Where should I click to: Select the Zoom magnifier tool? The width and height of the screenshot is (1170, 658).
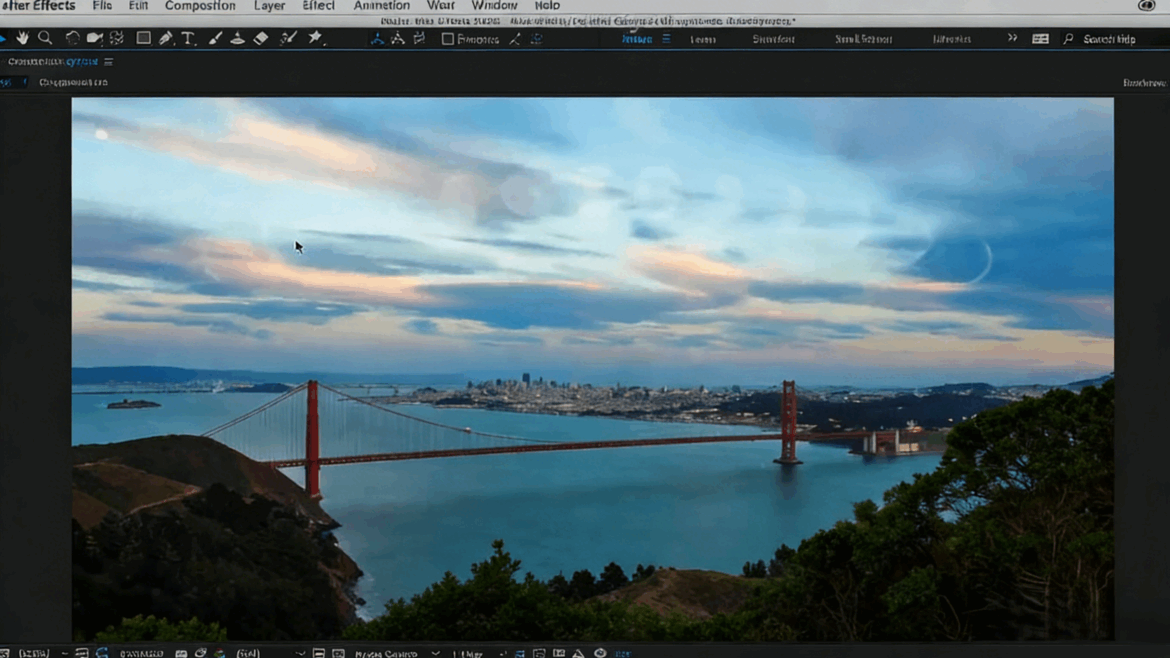[45, 38]
